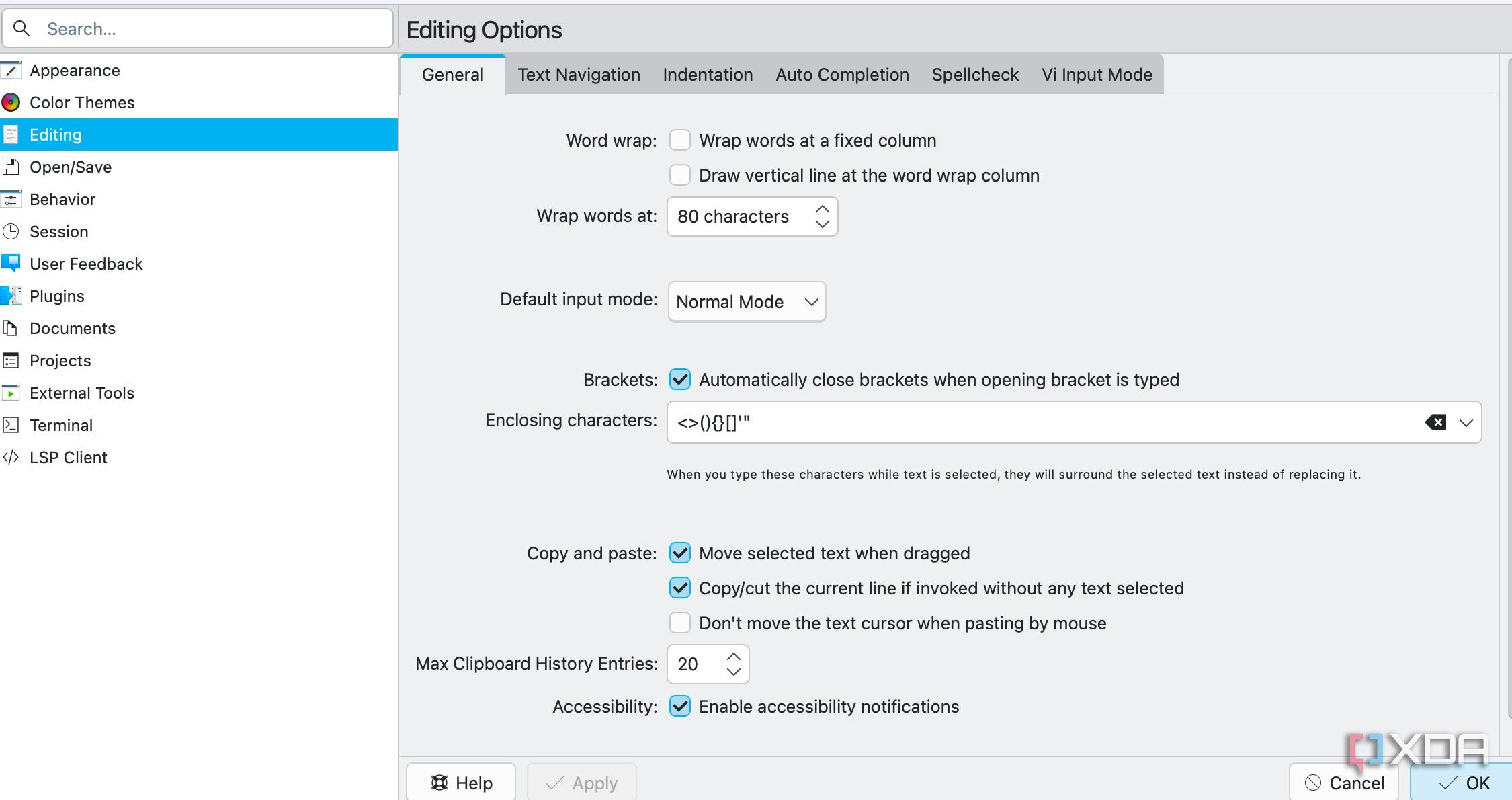The height and width of the screenshot is (800, 1512).
Task: Click the magnifier icon in the search box
Action: click(22, 28)
